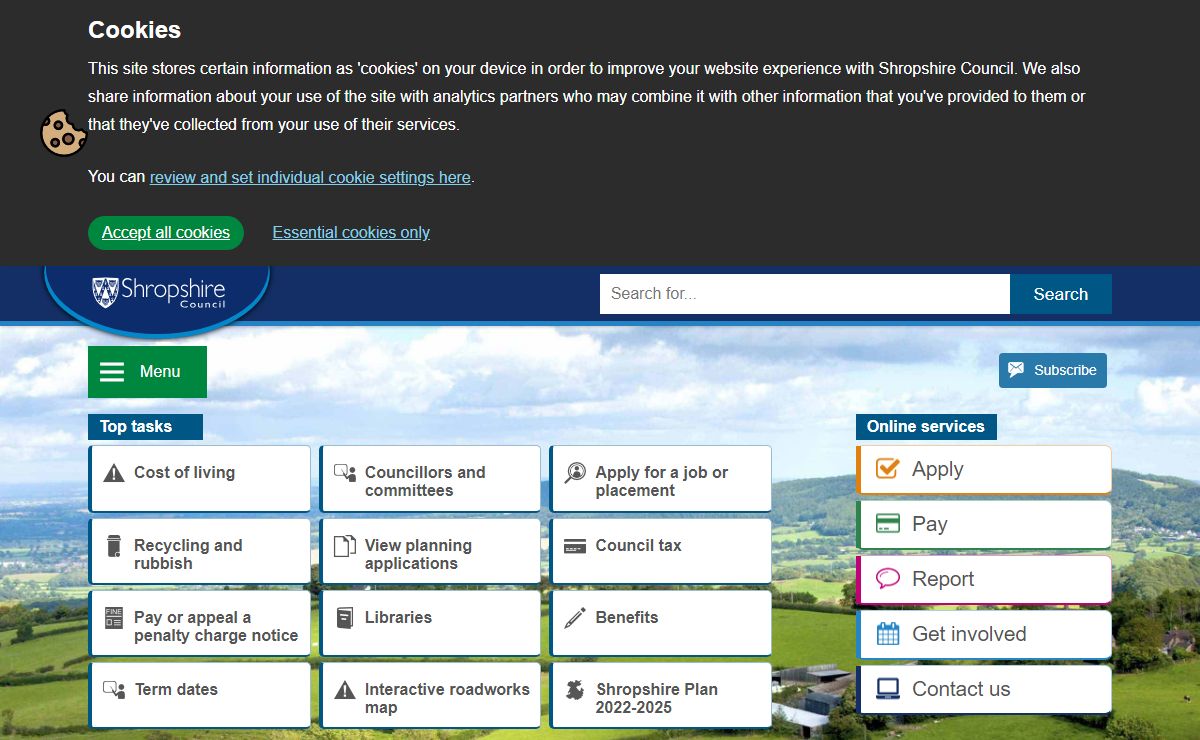Click into the Search for field
The height and width of the screenshot is (740, 1200).
click(804, 294)
